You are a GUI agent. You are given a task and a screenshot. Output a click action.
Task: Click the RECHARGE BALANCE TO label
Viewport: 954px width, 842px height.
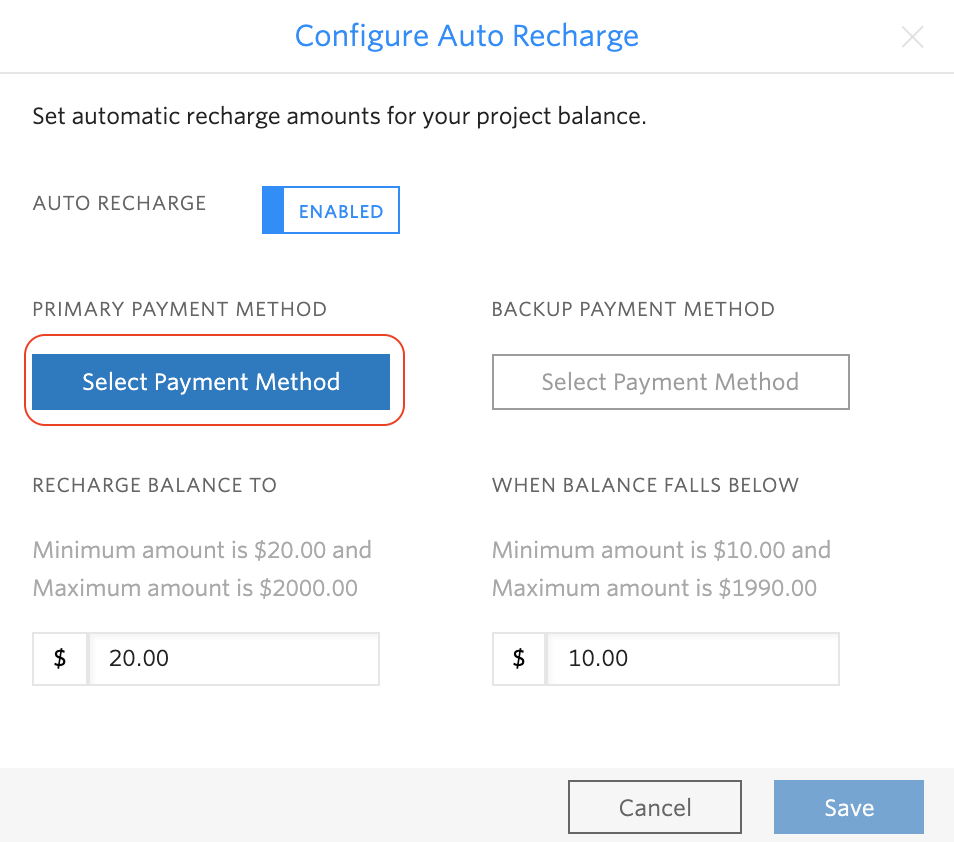coord(155,485)
